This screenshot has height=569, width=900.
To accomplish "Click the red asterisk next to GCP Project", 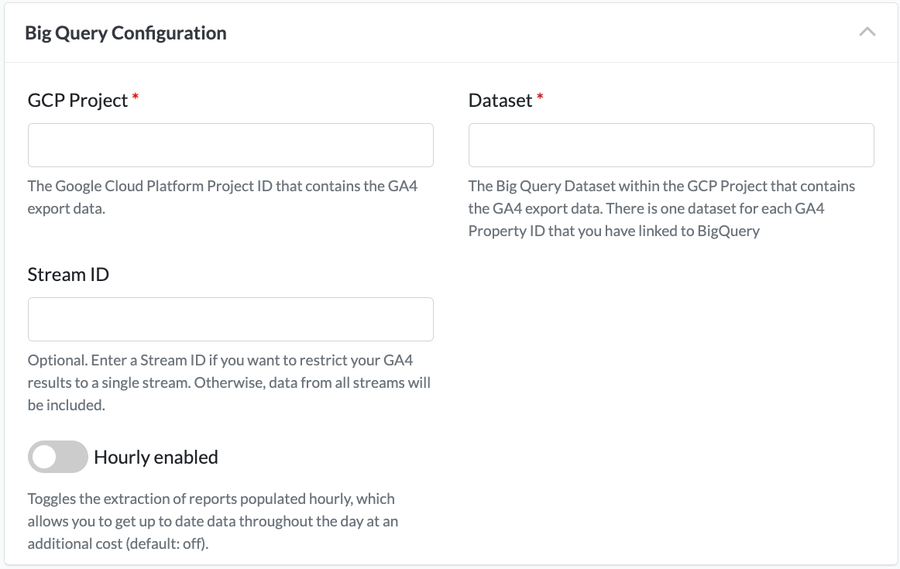I will [x=135, y=98].
